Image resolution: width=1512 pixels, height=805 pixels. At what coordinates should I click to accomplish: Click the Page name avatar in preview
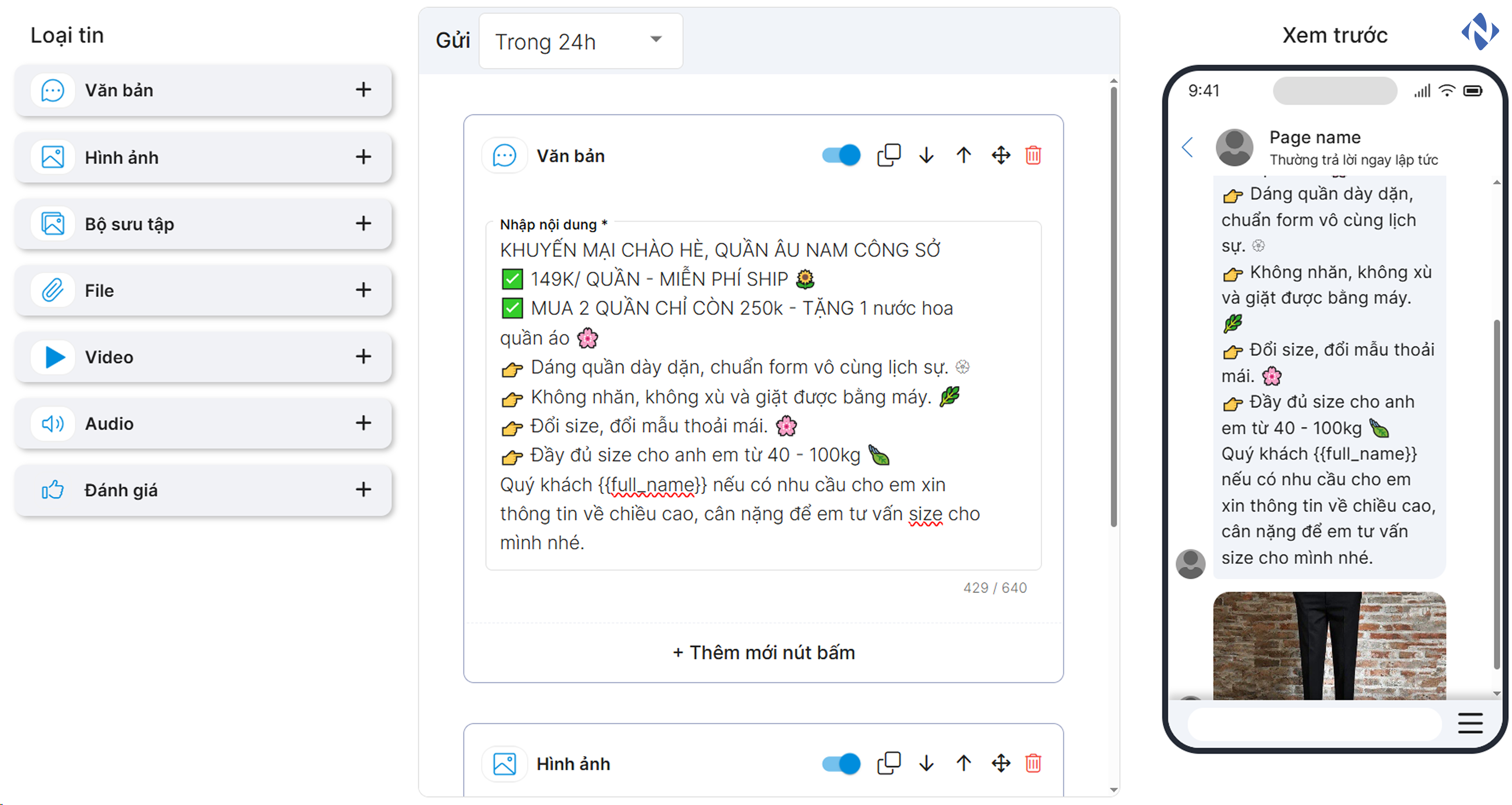pyautogui.click(x=1234, y=147)
